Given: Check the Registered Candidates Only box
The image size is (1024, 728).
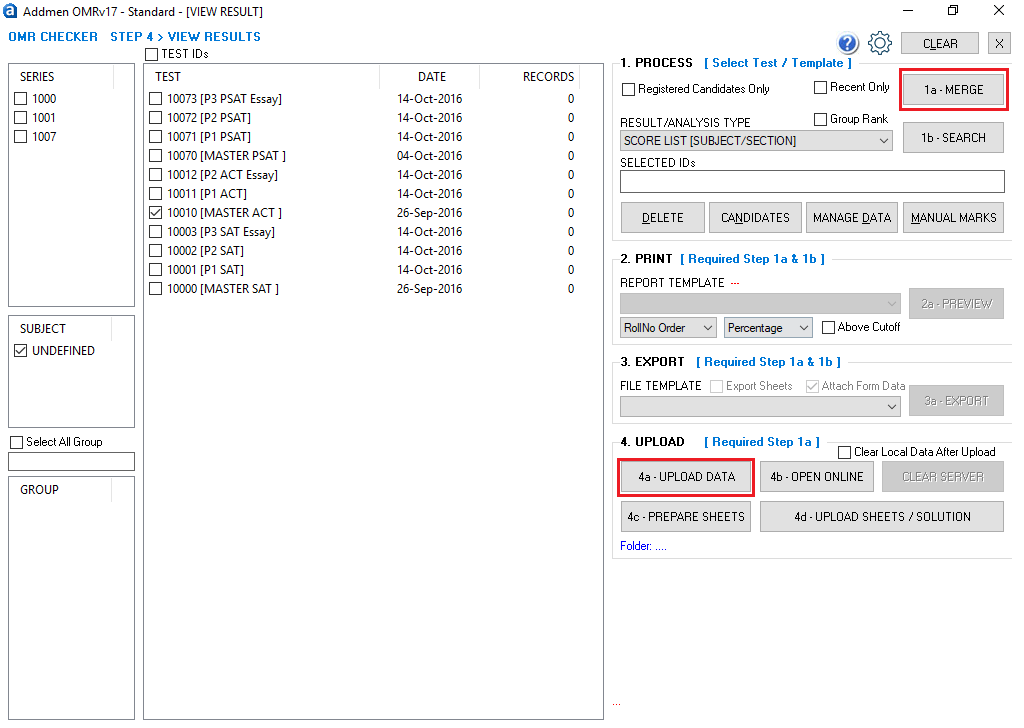Looking at the screenshot, I should 629,89.
